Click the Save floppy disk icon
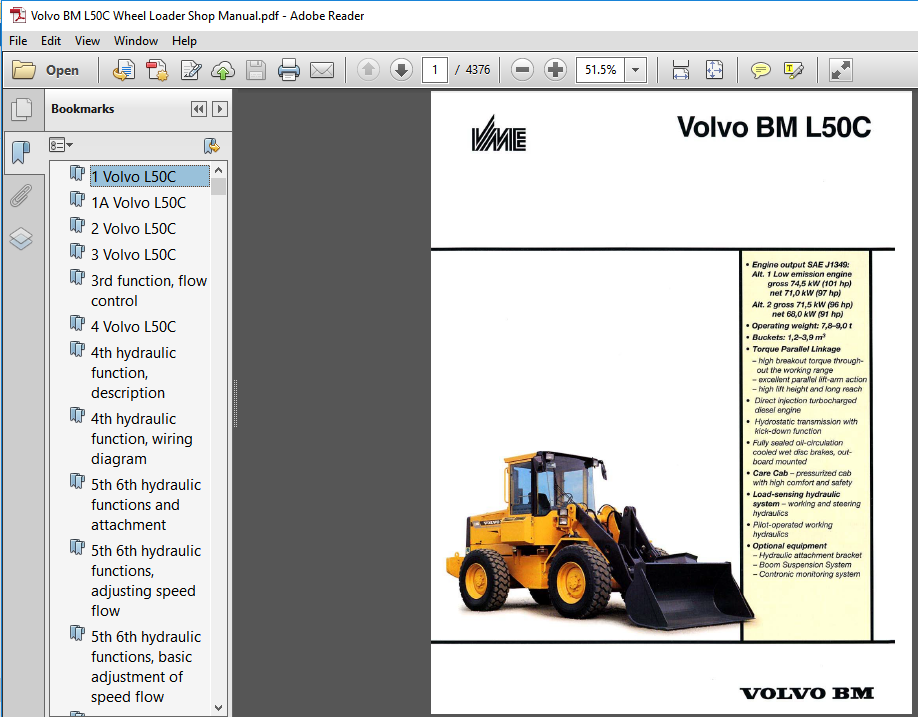 (256, 70)
